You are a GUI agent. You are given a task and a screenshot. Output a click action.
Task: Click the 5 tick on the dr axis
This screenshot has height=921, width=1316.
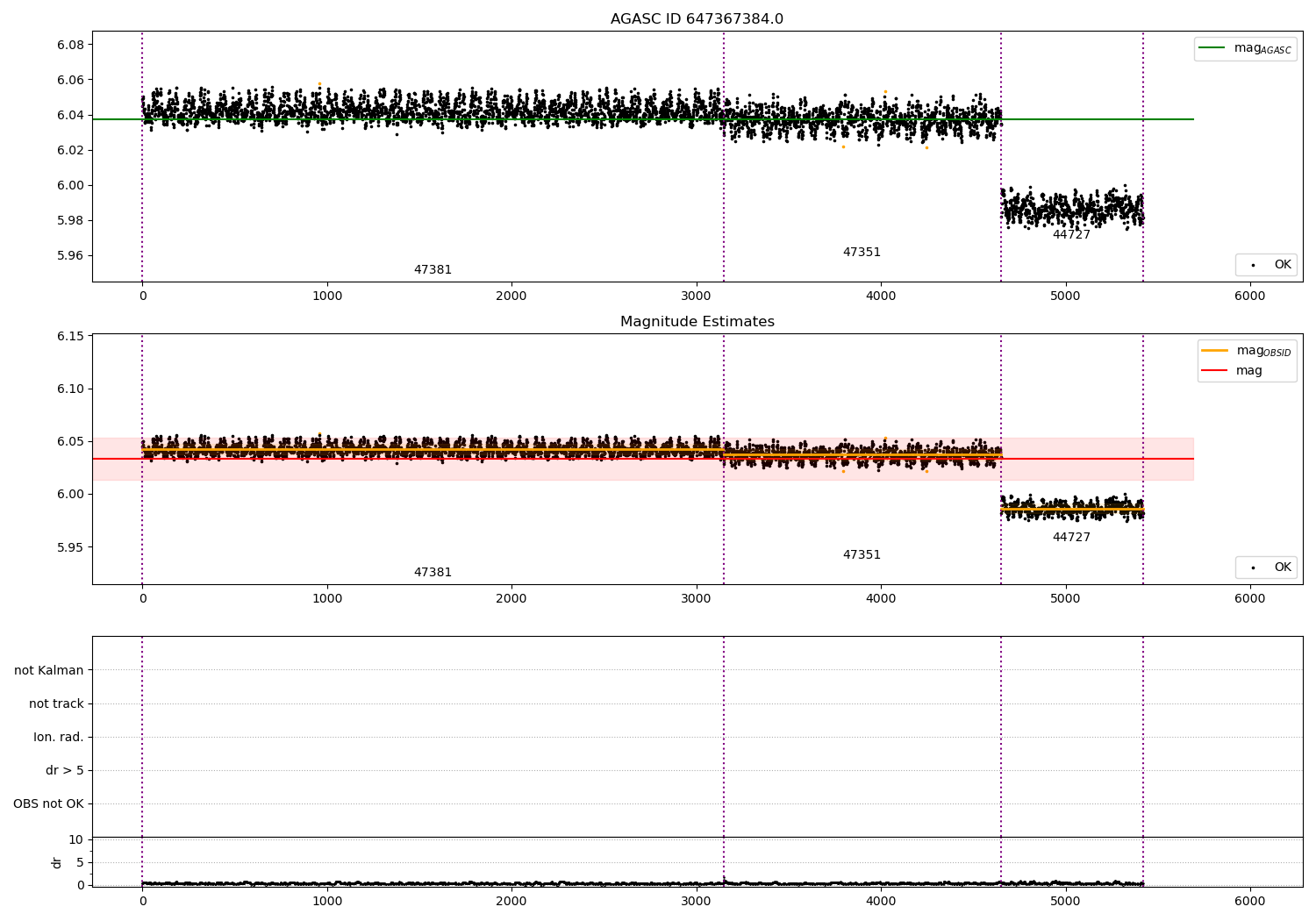[x=80, y=862]
